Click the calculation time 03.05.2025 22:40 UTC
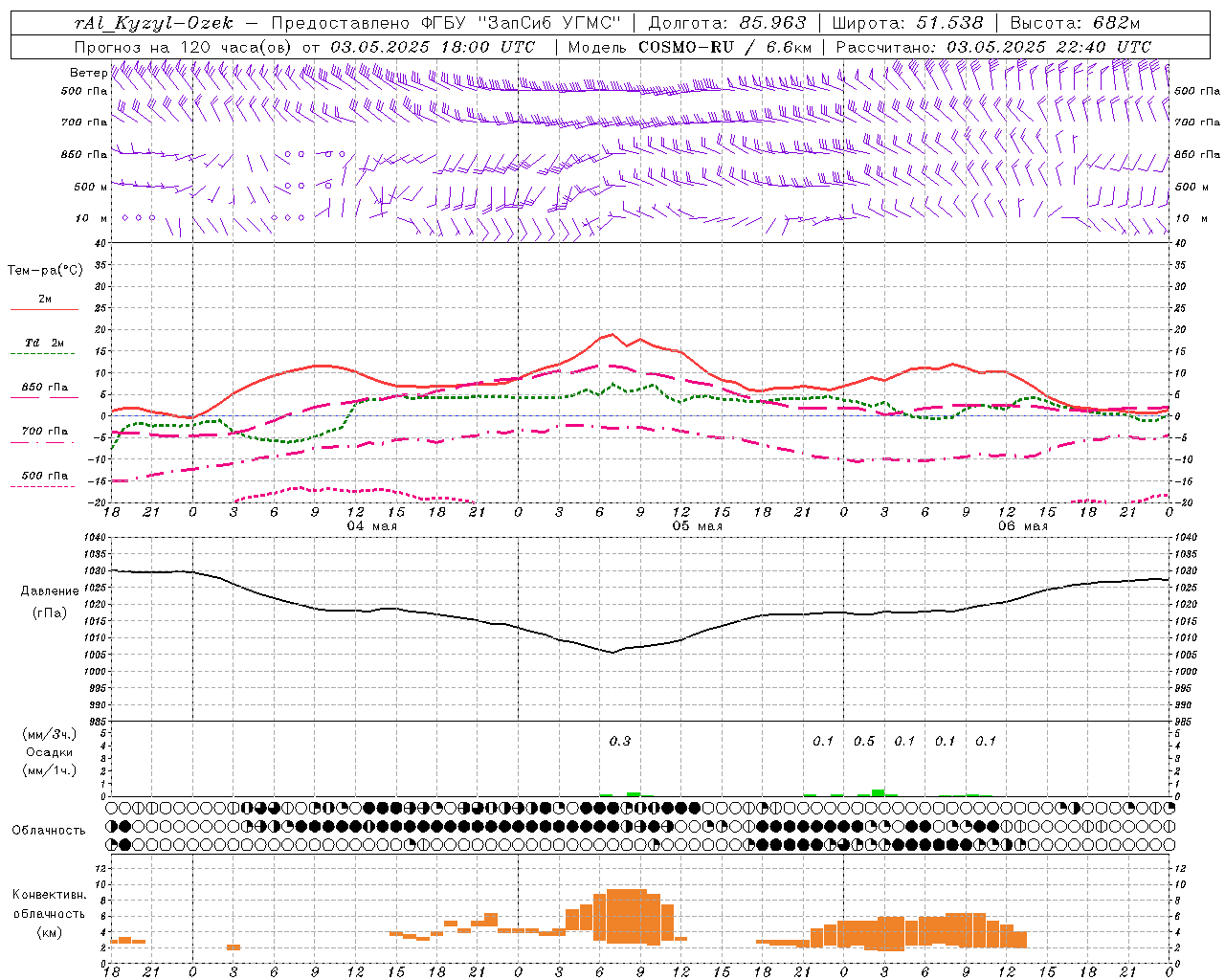Image resolution: width=1225 pixels, height=980 pixels. (x=1048, y=47)
